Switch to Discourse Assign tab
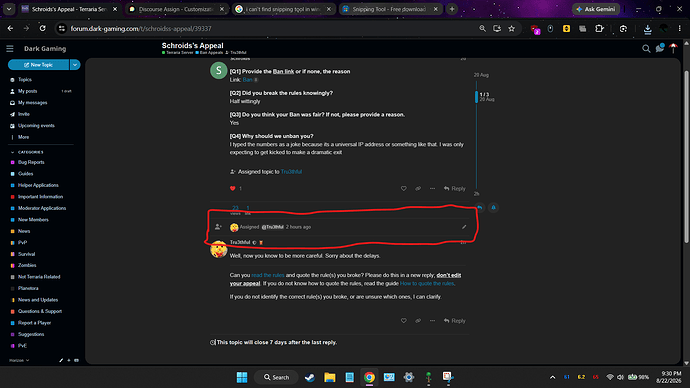The height and width of the screenshot is (388, 690). (x=176, y=9)
